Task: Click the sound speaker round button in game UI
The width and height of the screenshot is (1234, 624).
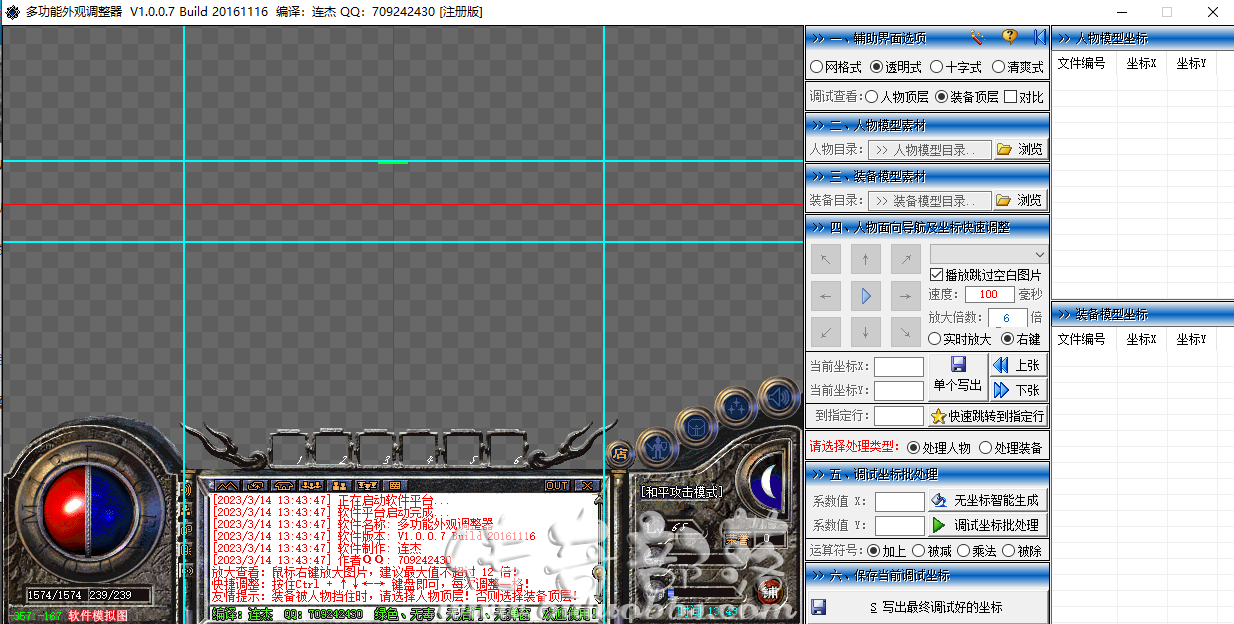Action: coord(777,395)
